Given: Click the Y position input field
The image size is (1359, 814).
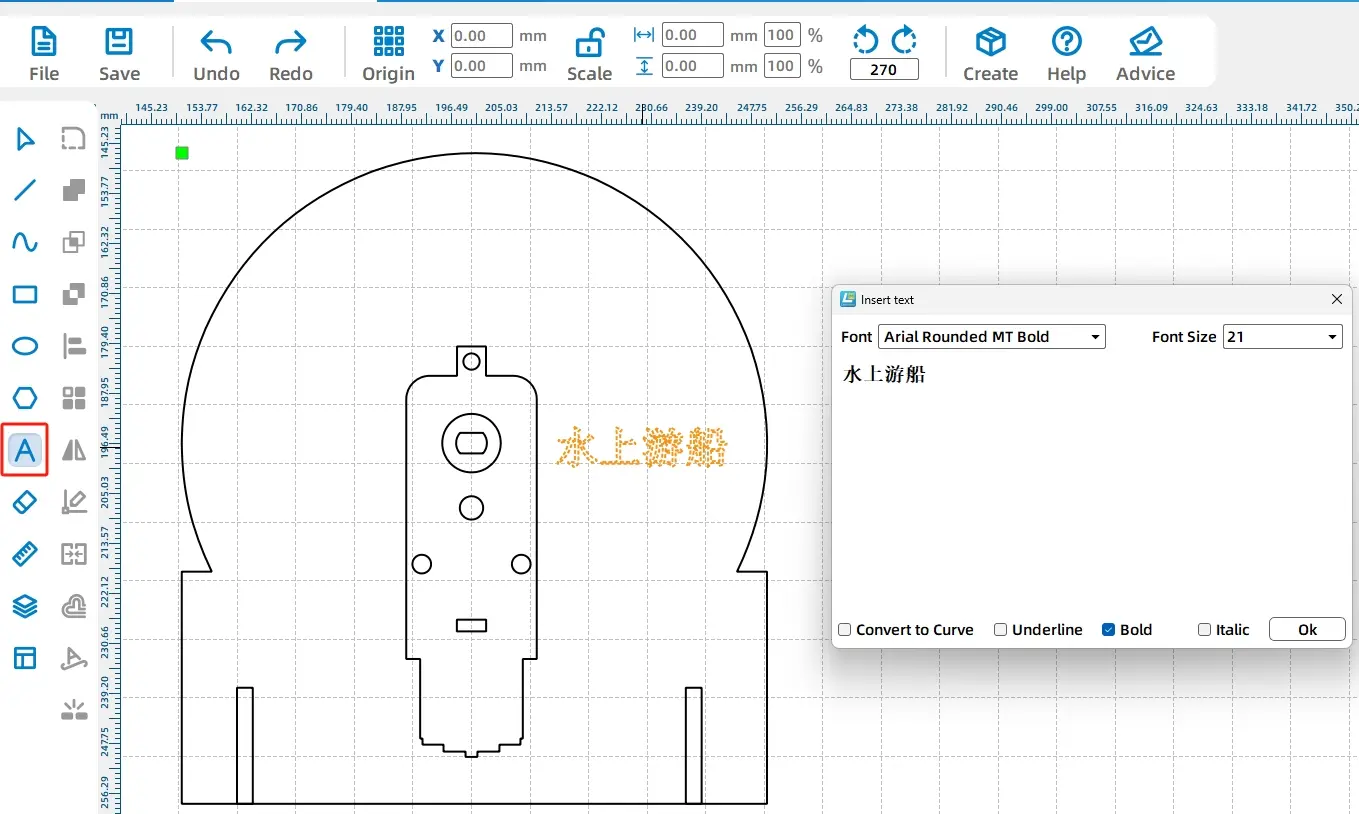Looking at the screenshot, I should pos(482,66).
